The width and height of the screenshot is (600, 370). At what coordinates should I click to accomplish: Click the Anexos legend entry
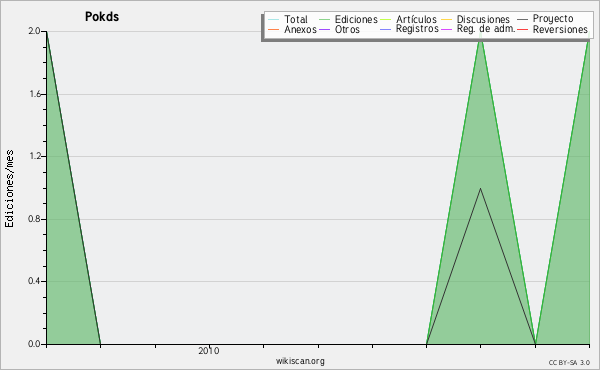[x=292, y=29]
